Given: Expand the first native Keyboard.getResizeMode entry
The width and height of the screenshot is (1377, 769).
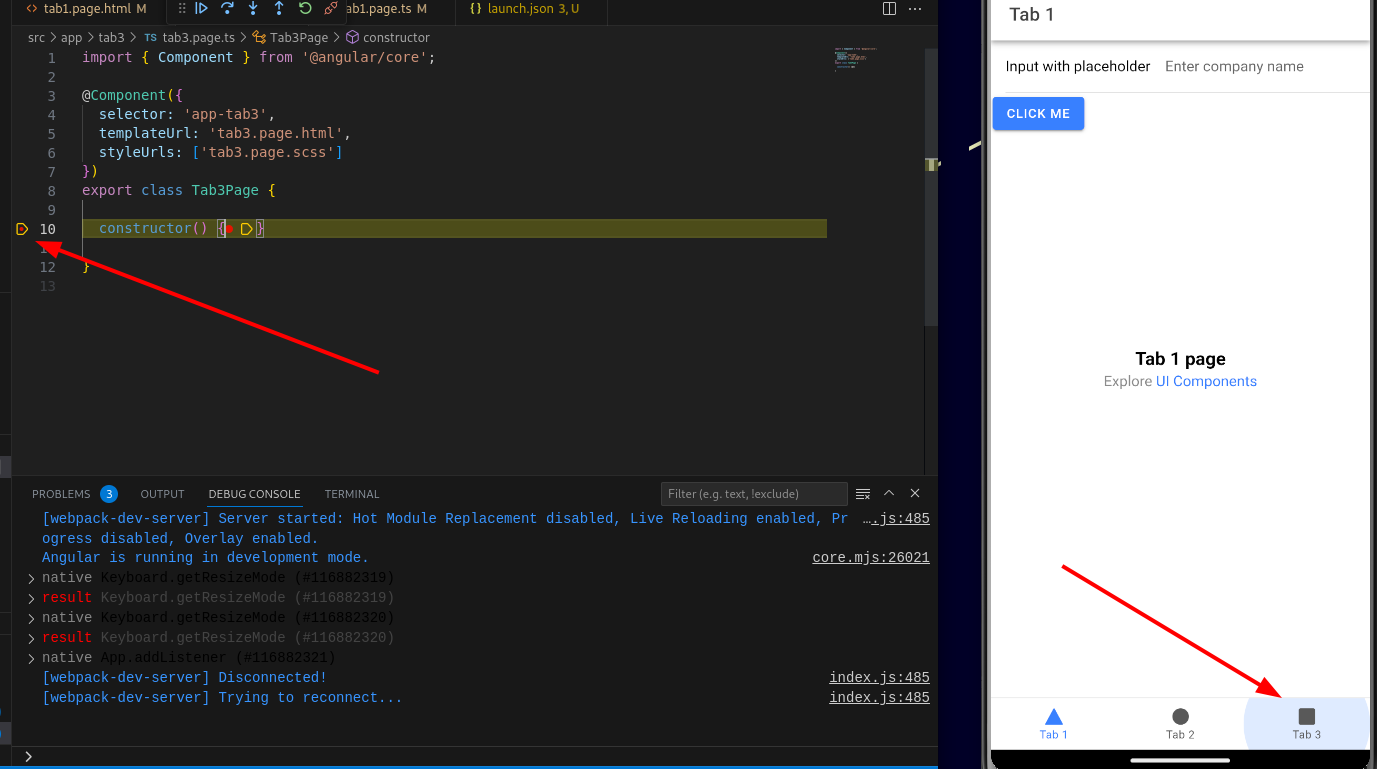Looking at the screenshot, I should pos(31,578).
